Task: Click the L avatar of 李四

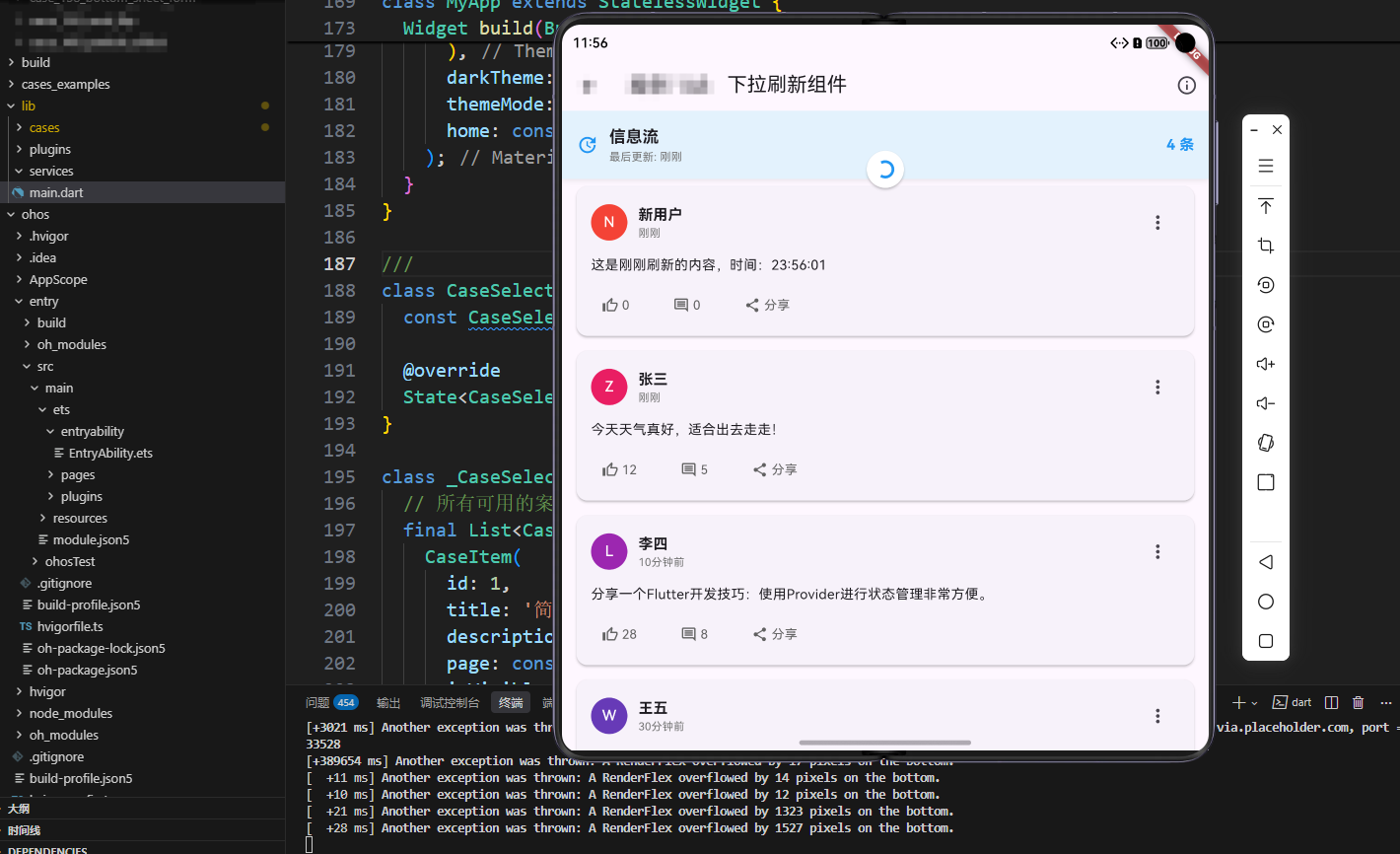Action: pos(609,551)
